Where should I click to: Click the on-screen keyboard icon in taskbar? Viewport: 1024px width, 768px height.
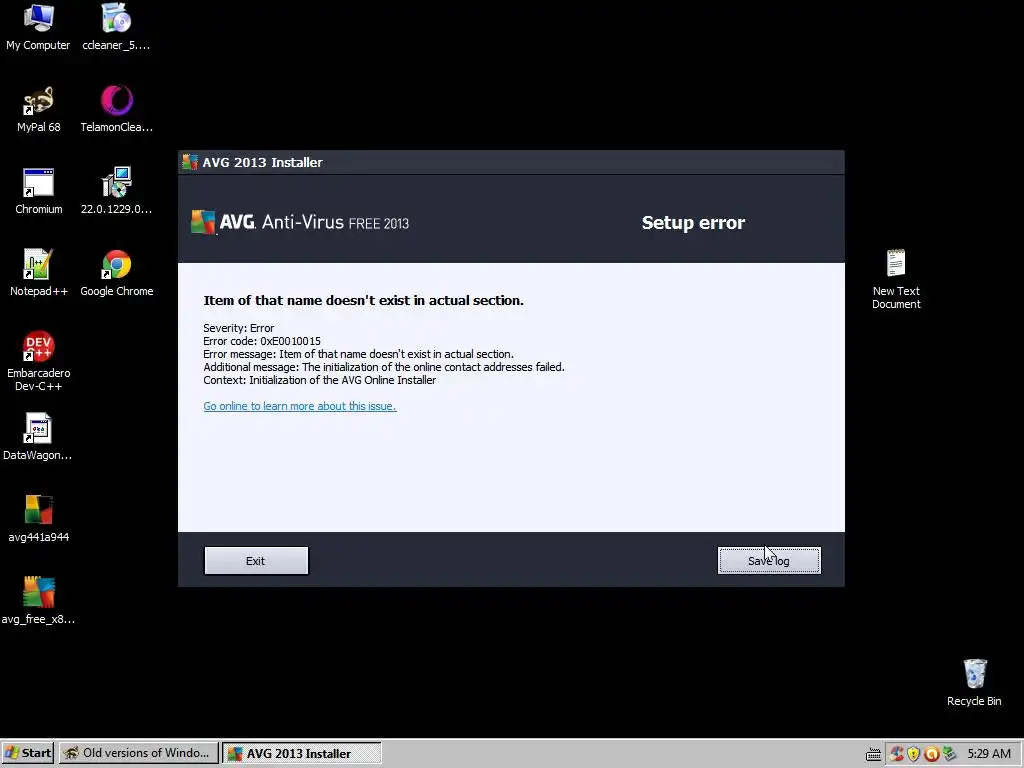873,754
